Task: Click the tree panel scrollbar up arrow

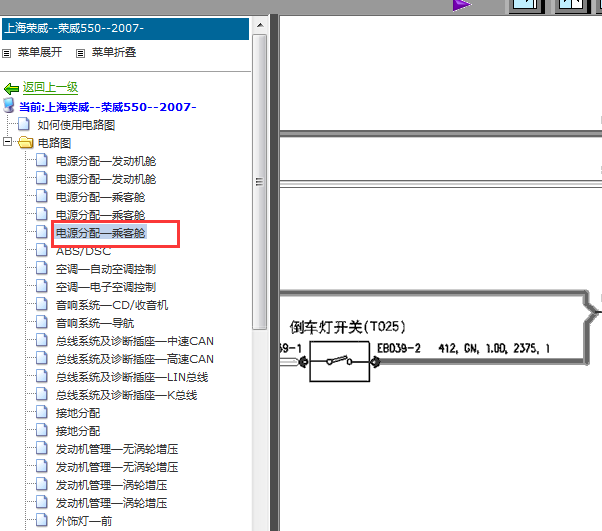Action: coord(260,25)
